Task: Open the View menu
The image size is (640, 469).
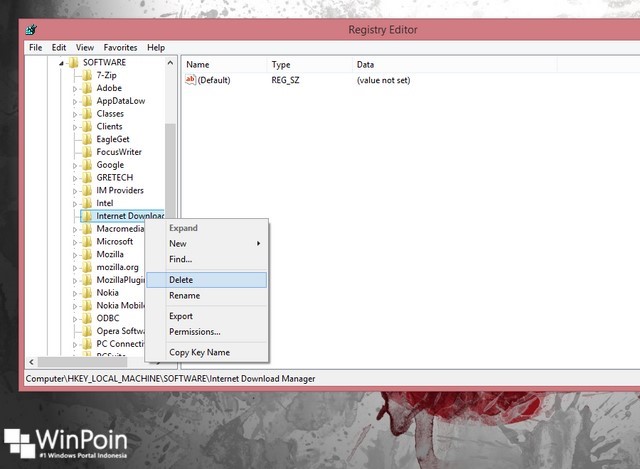Action: tap(84, 48)
